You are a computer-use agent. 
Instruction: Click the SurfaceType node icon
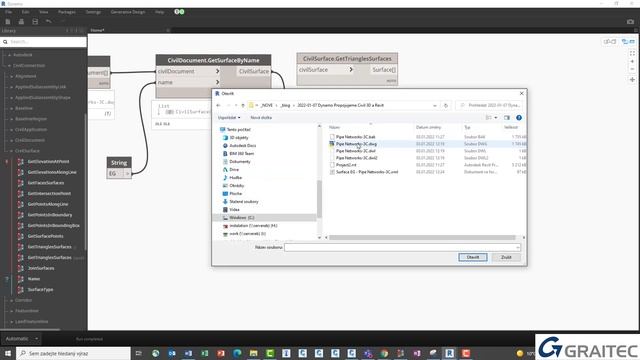tap(20, 289)
